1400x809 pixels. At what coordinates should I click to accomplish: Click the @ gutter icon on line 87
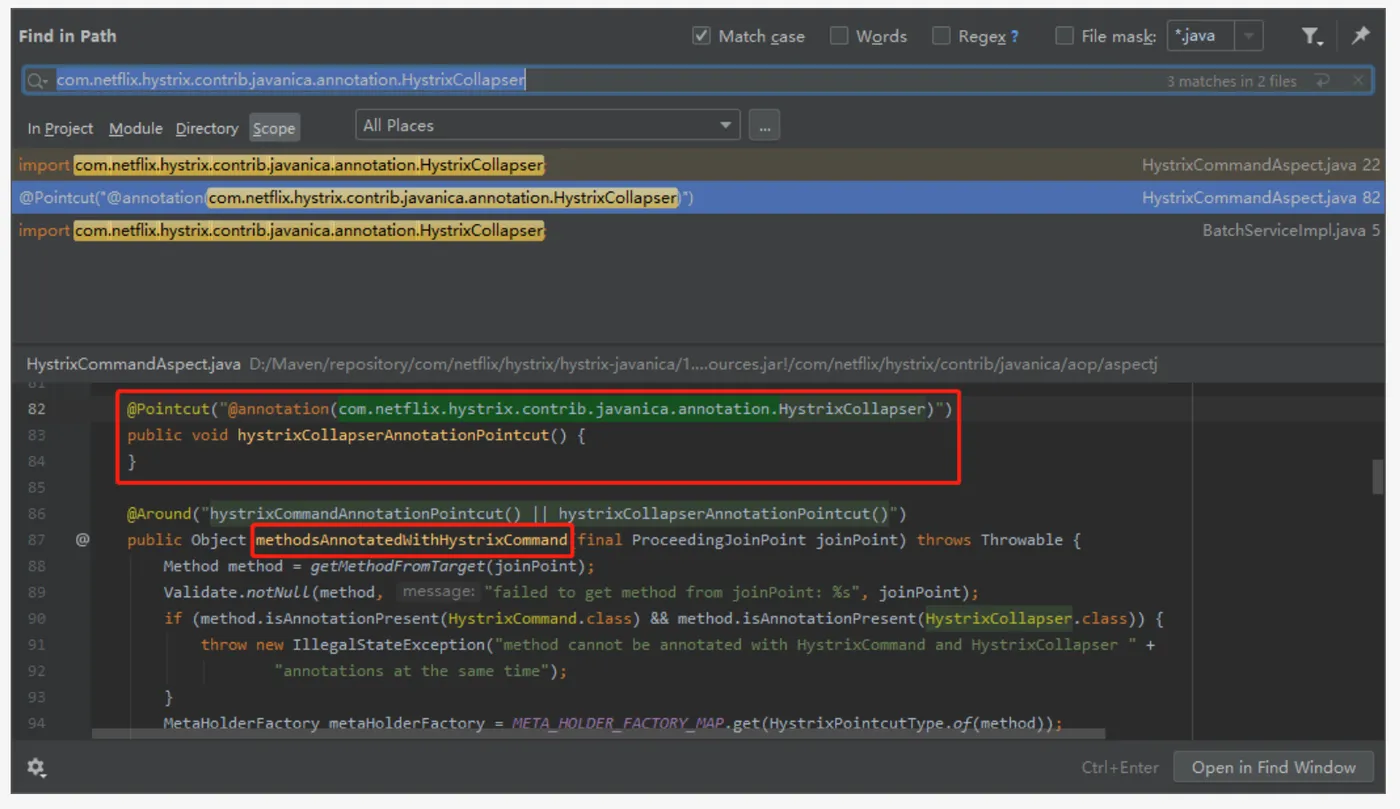click(x=82, y=540)
